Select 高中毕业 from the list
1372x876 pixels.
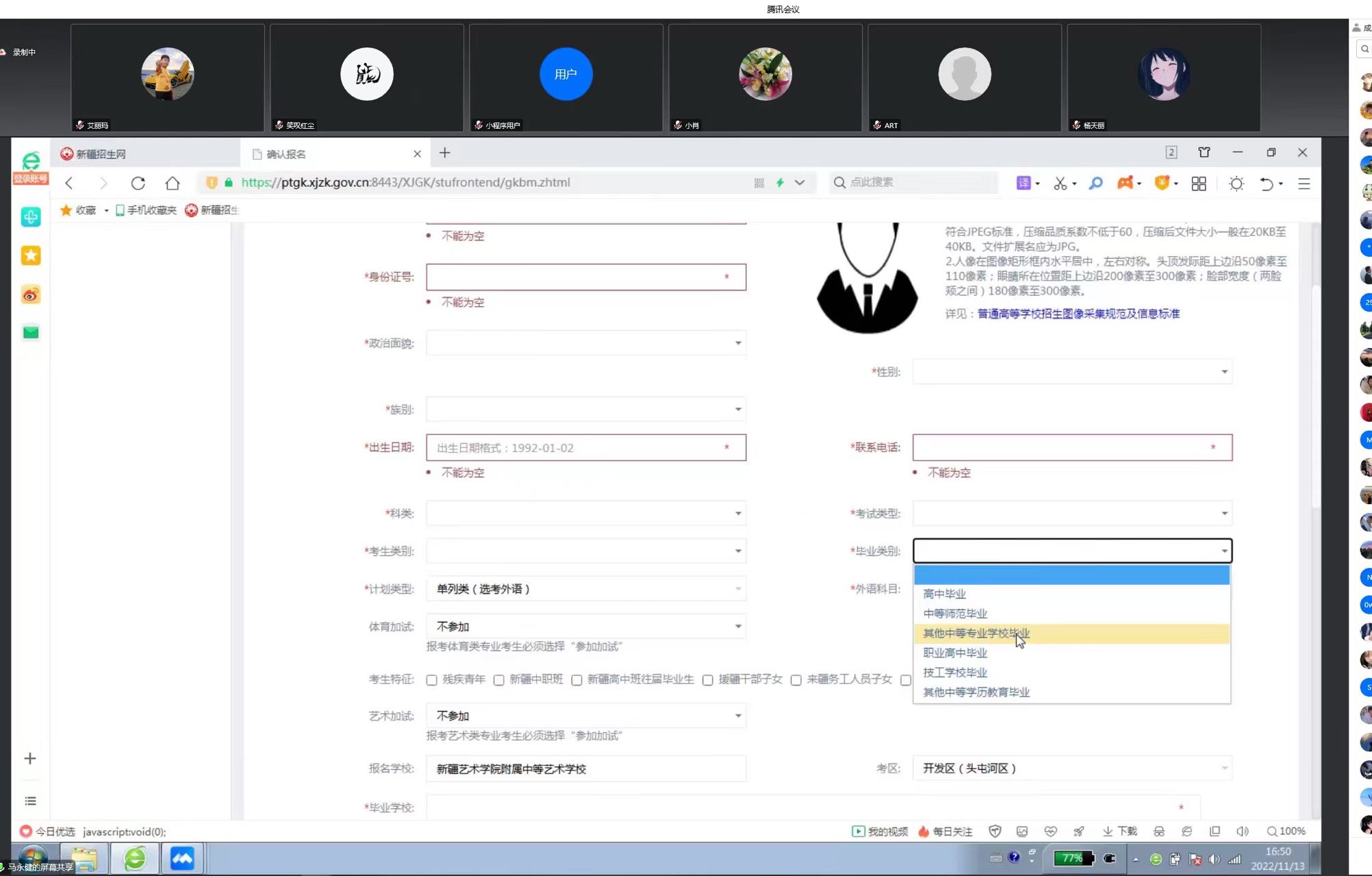pos(1071,594)
